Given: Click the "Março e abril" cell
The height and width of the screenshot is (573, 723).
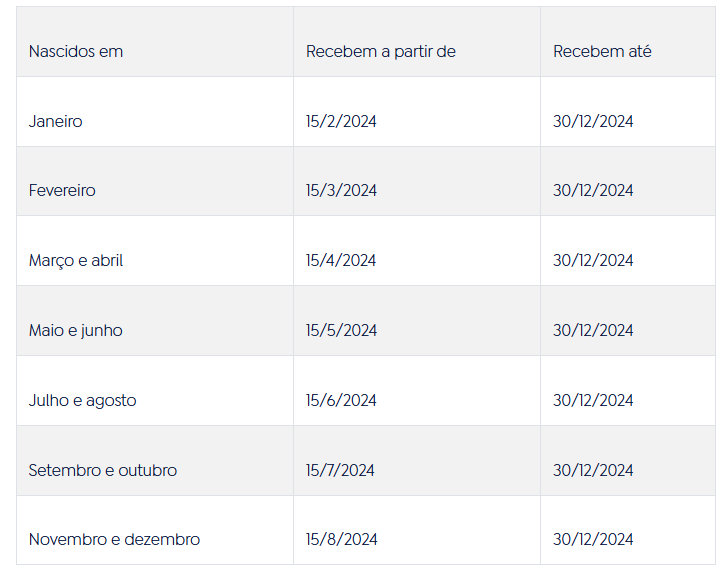Looking at the screenshot, I should 76,260.
